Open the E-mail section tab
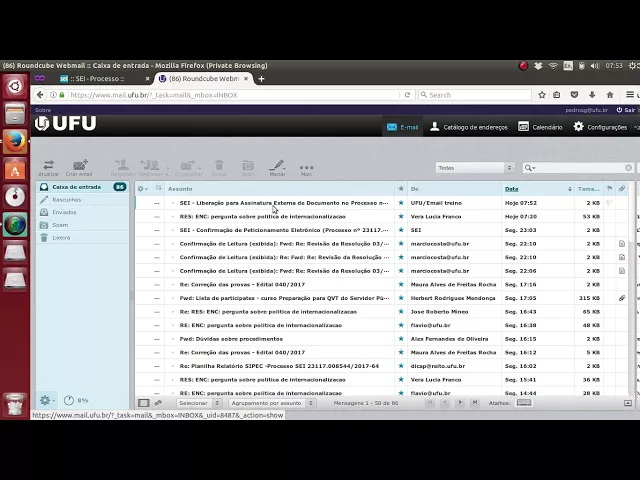 coord(402,127)
